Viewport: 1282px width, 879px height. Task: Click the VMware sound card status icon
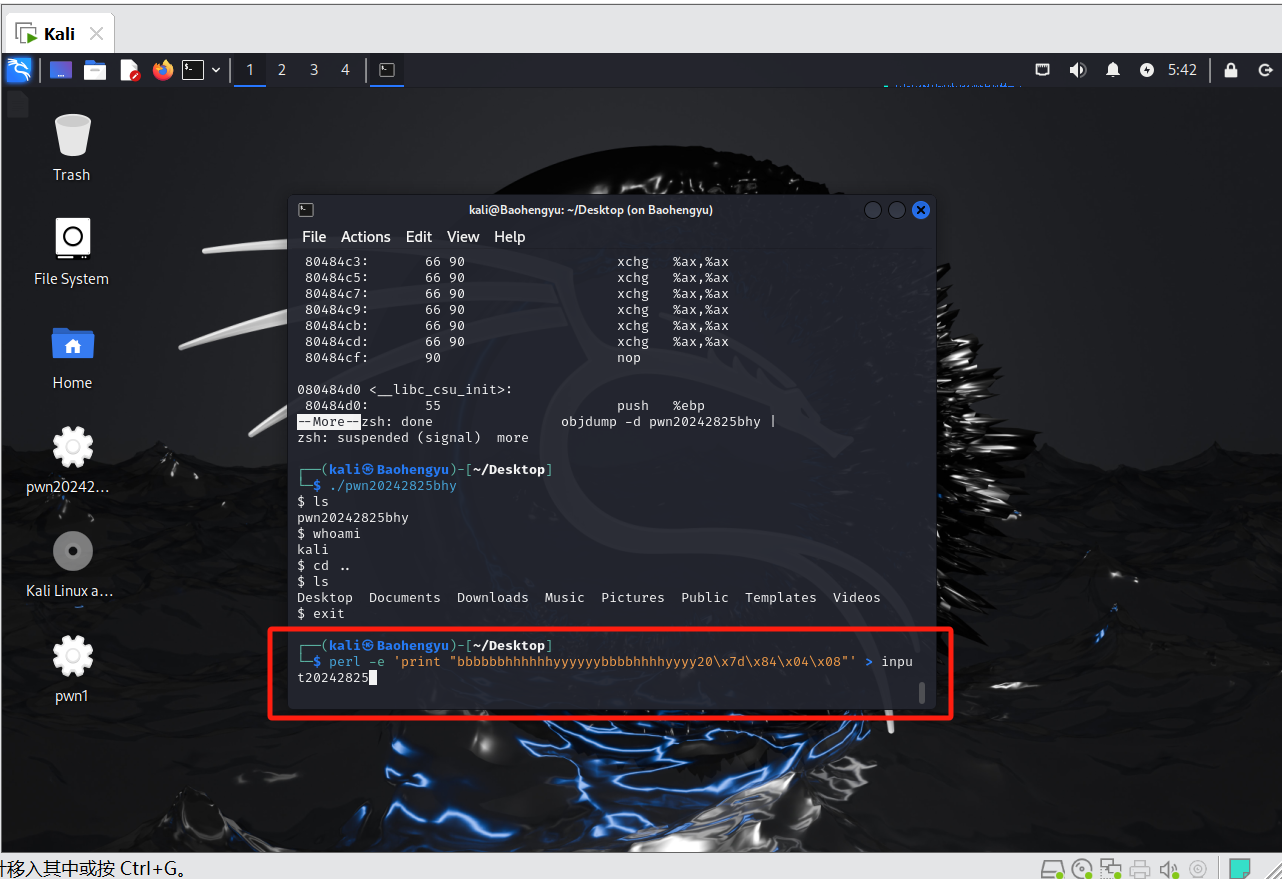click(x=1168, y=868)
